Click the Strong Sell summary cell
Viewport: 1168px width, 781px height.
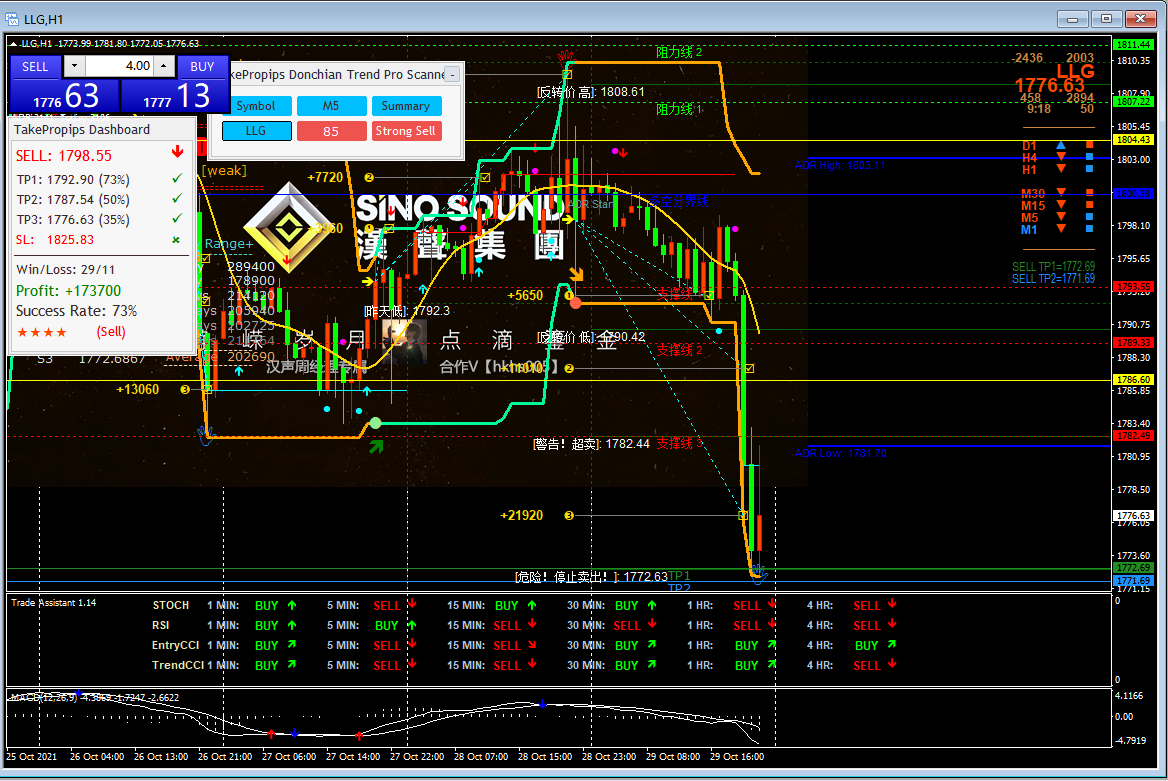point(406,130)
